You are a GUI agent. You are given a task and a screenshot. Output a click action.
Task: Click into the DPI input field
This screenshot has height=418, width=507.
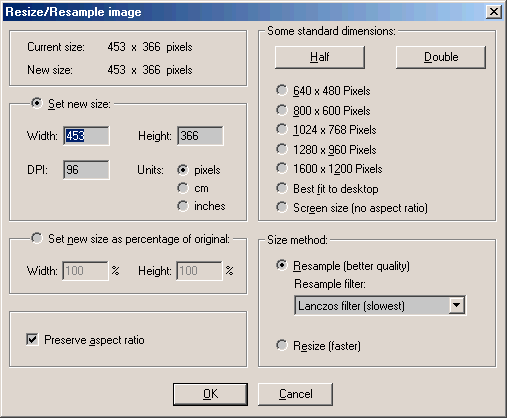click(x=86, y=170)
